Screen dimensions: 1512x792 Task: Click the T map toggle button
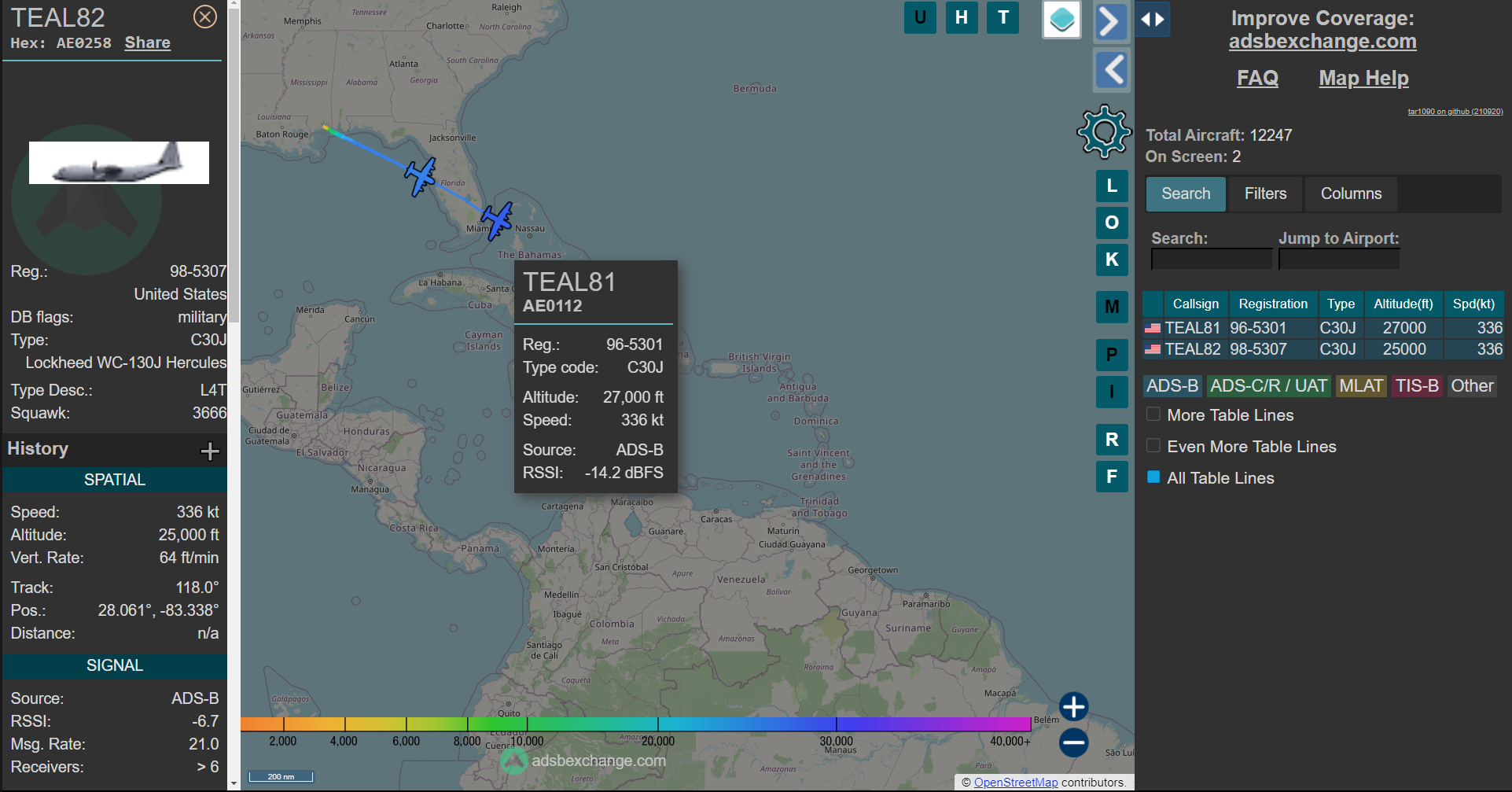pyautogui.click(x=1003, y=17)
